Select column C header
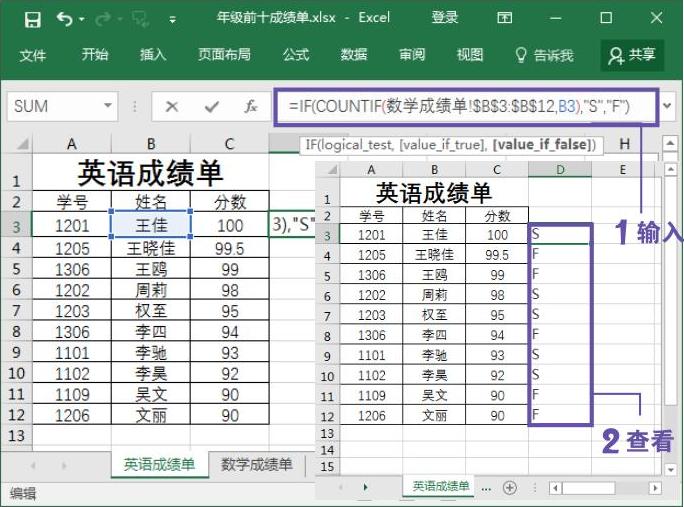The width and height of the screenshot is (684, 507). [229, 144]
